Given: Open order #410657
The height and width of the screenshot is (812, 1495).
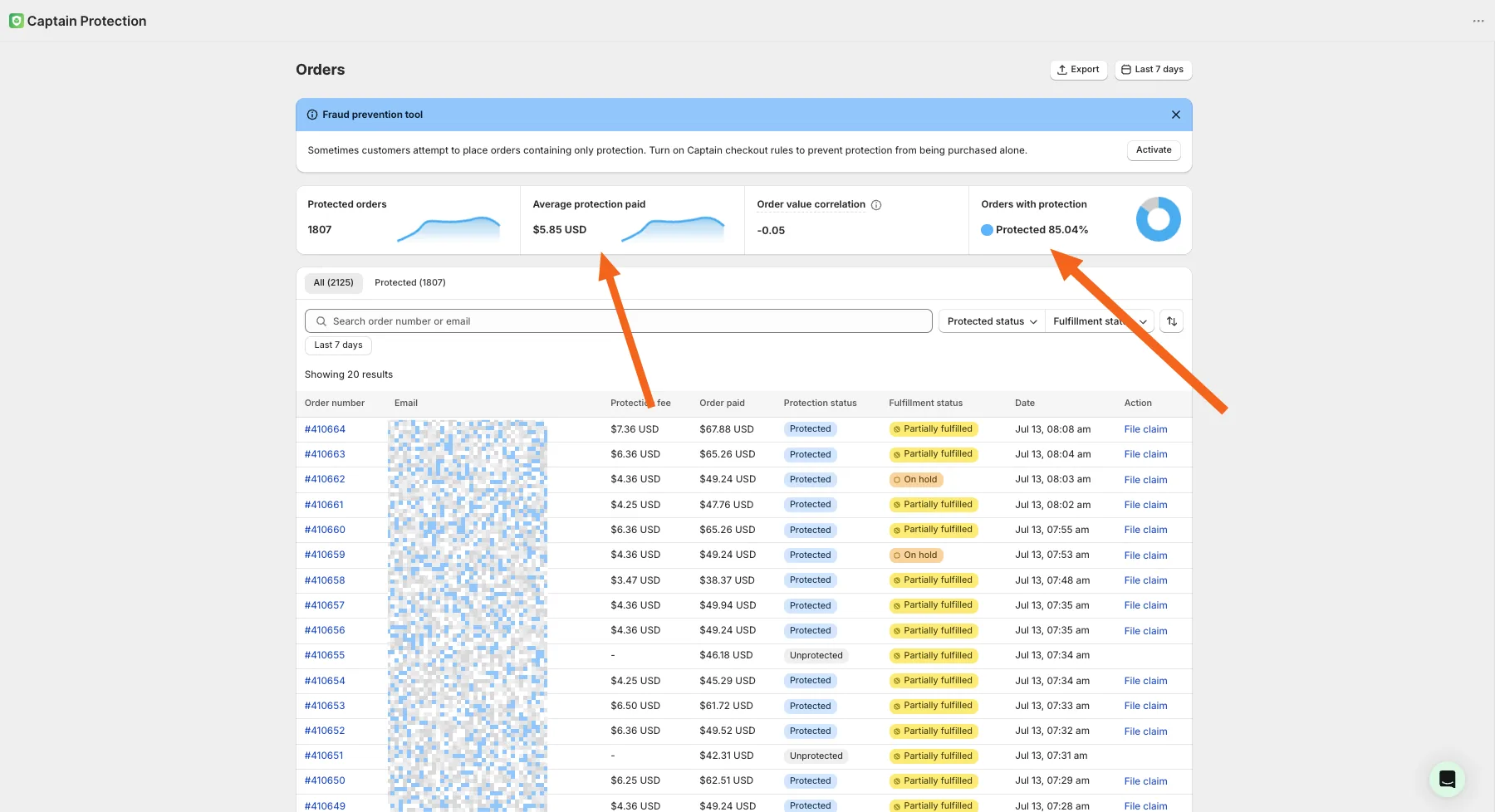Looking at the screenshot, I should coord(325,605).
